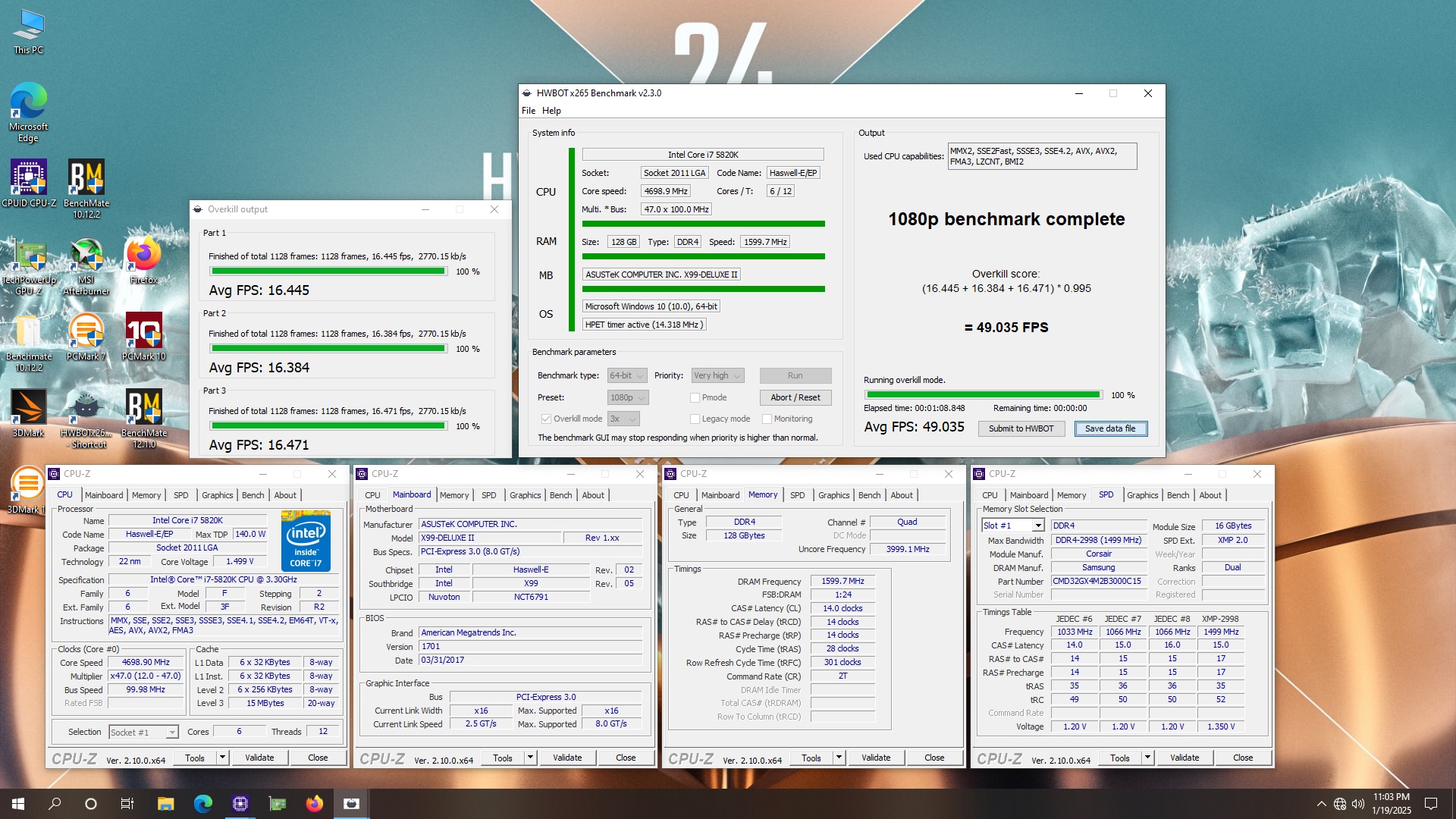This screenshot has width=1456, height=819.
Task: Click the Running overkill mode progress bar
Action: (x=984, y=395)
